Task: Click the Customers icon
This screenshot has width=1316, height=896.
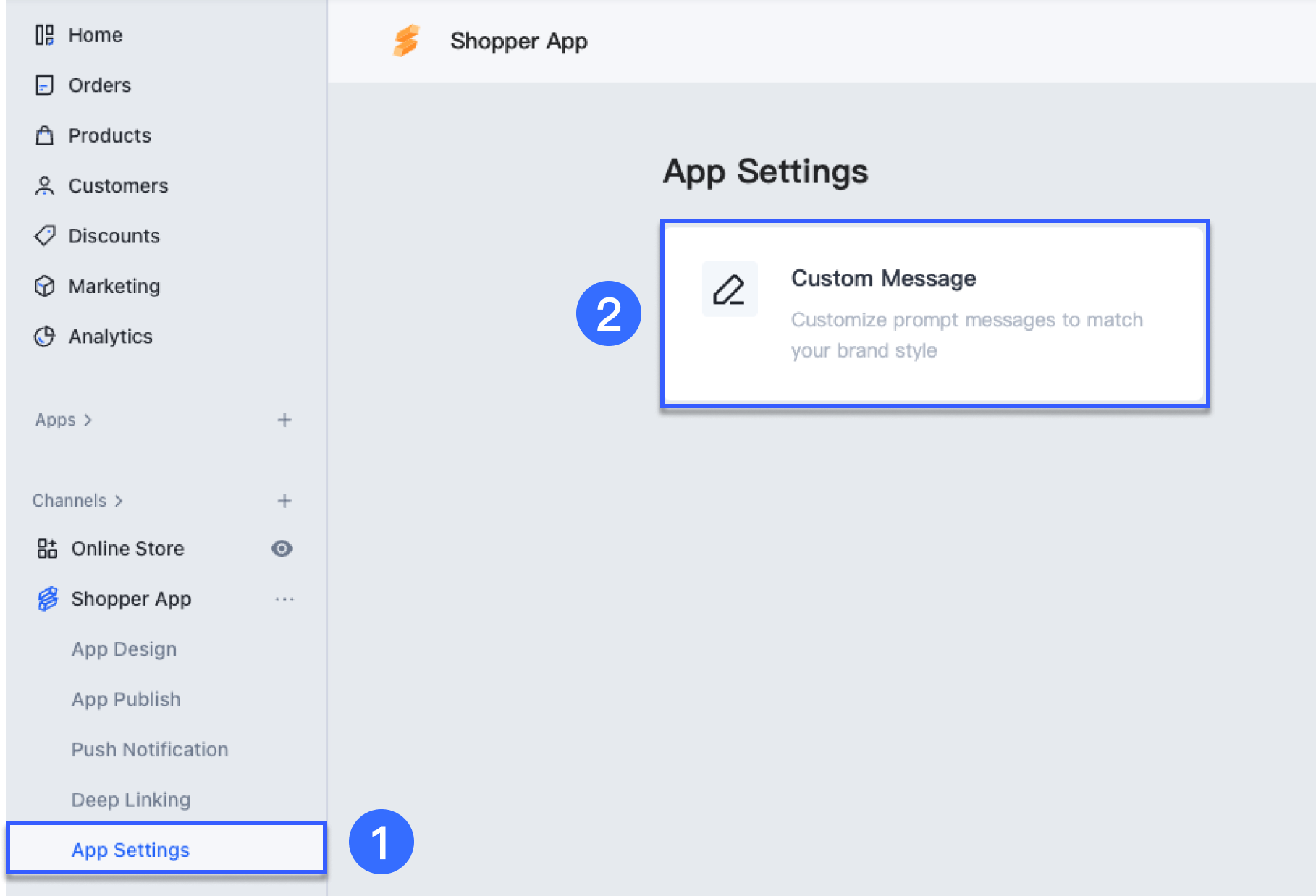Action: pyautogui.click(x=45, y=185)
